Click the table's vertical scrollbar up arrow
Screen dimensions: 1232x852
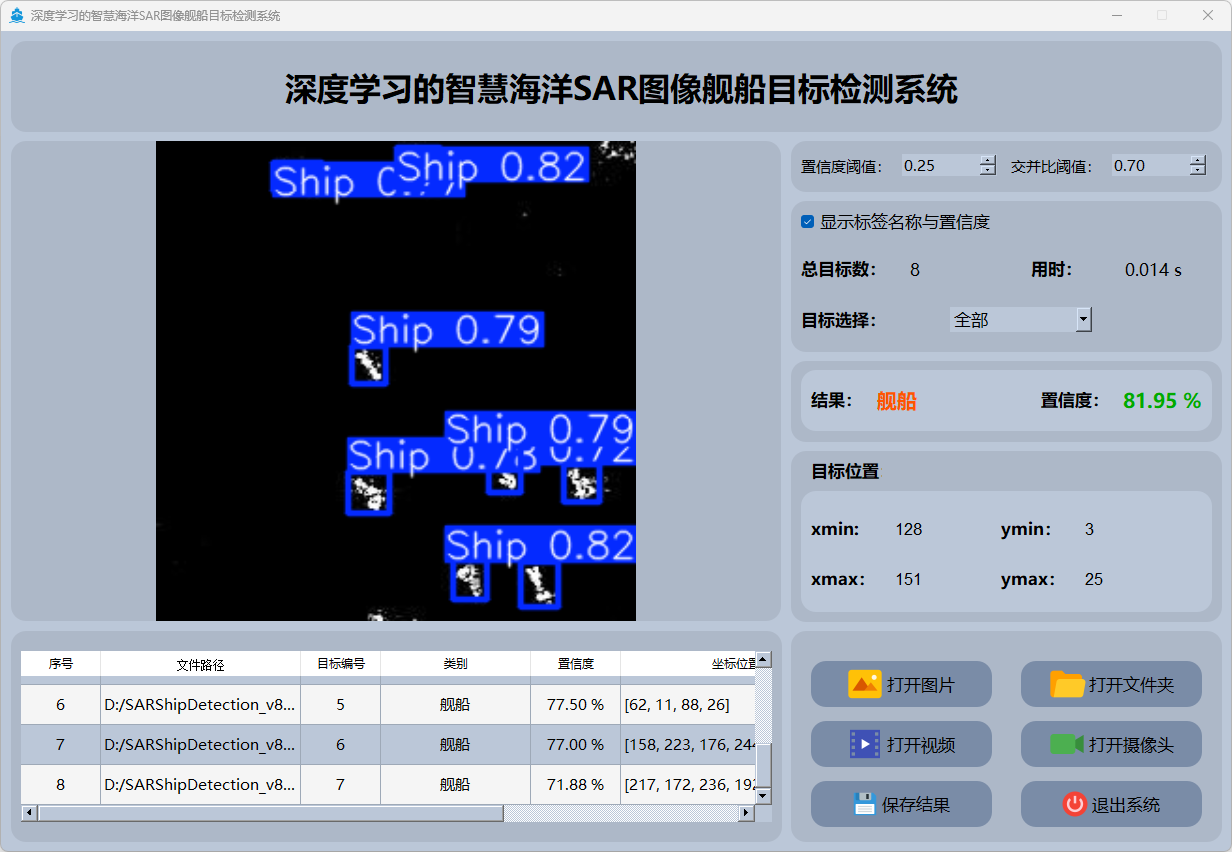coord(763,660)
